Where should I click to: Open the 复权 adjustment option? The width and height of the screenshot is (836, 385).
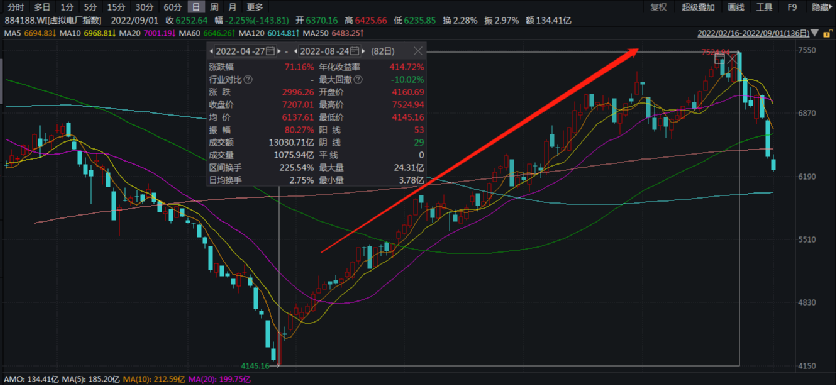coord(658,7)
